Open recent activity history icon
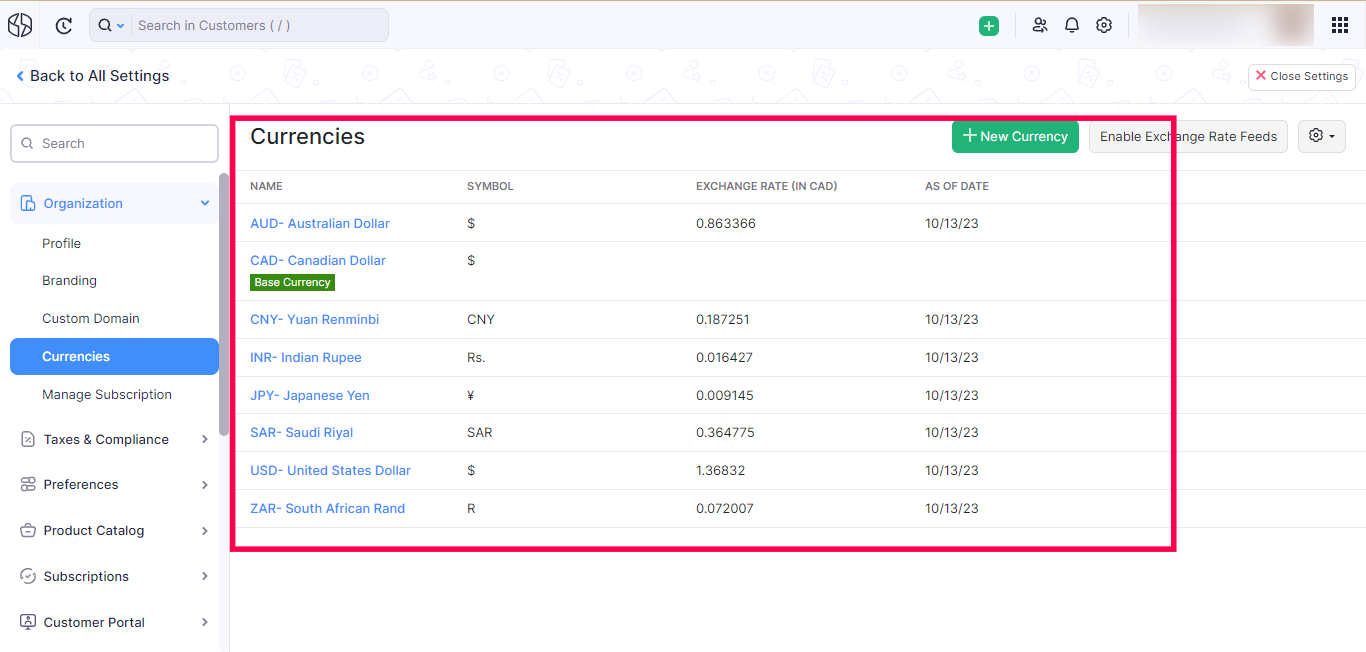1366x652 pixels. (x=64, y=26)
